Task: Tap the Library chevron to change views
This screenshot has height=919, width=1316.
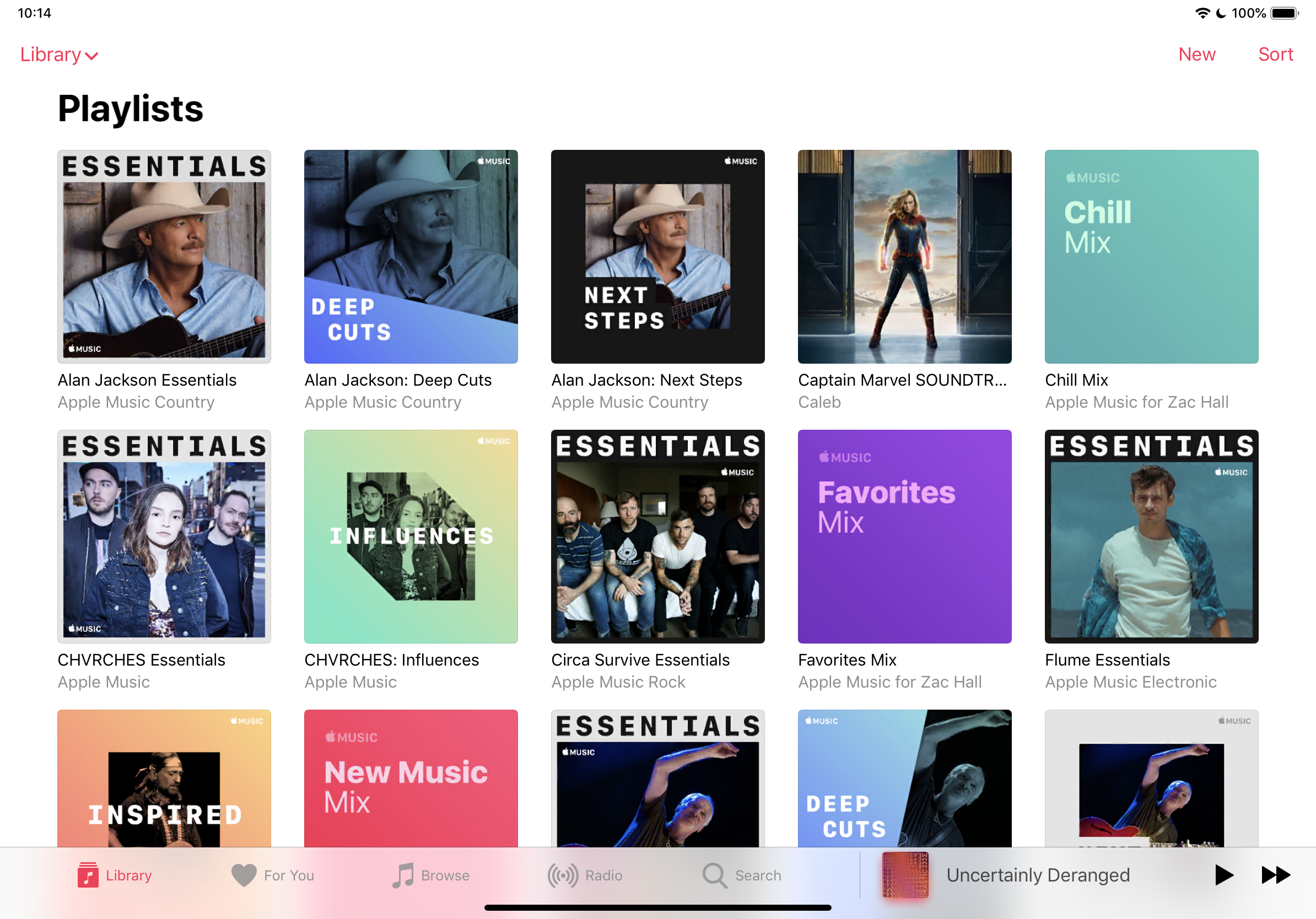Action: coord(91,56)
